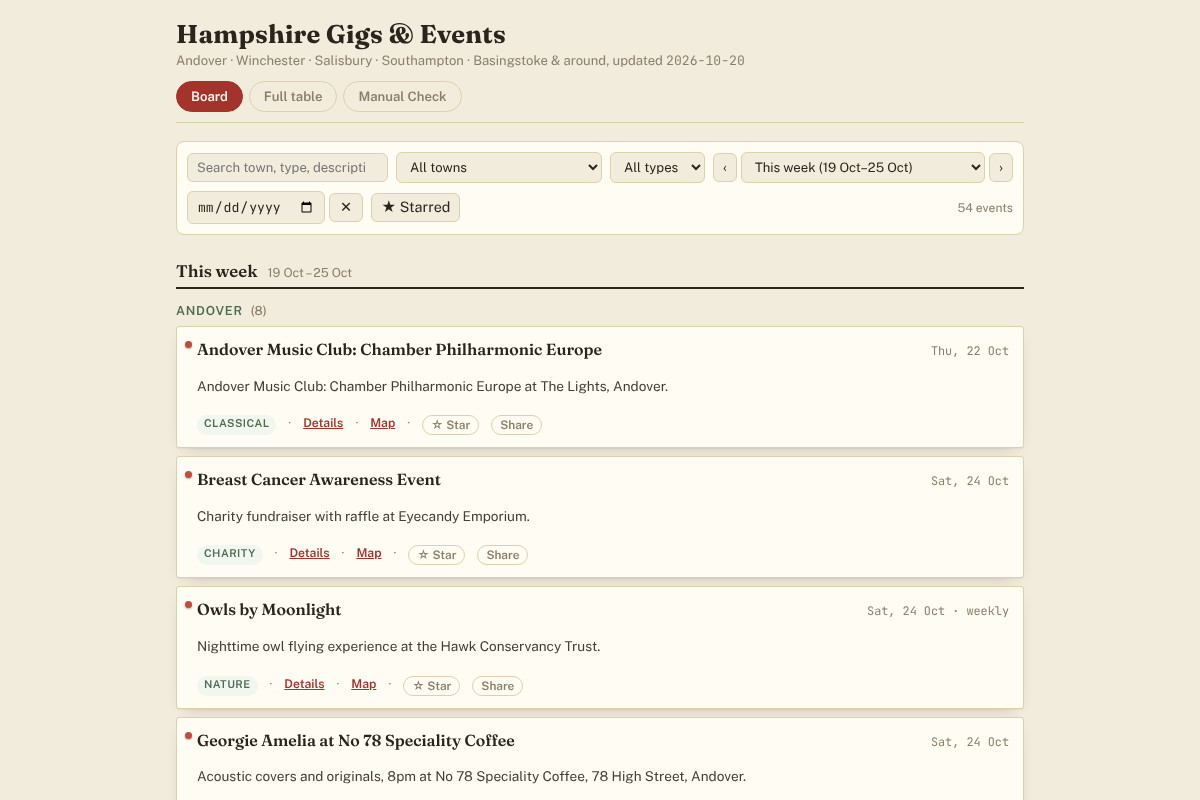Viewport: 1200px width, 800px height.
Task: Click the Hampshire Gigs & Events heading
Action: (x=341, y=34)
